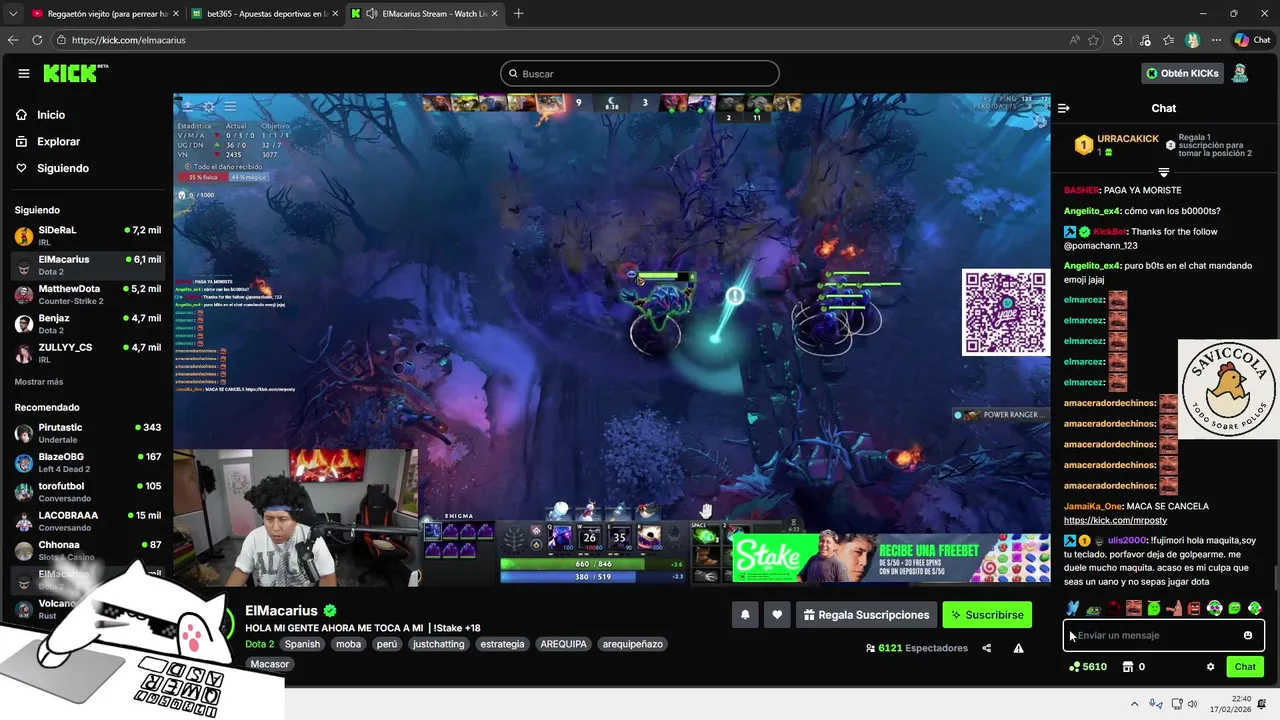Refresh the page in browser
Screen dimensions: 1280x720
pyautogui.click(x=37, y=40)
